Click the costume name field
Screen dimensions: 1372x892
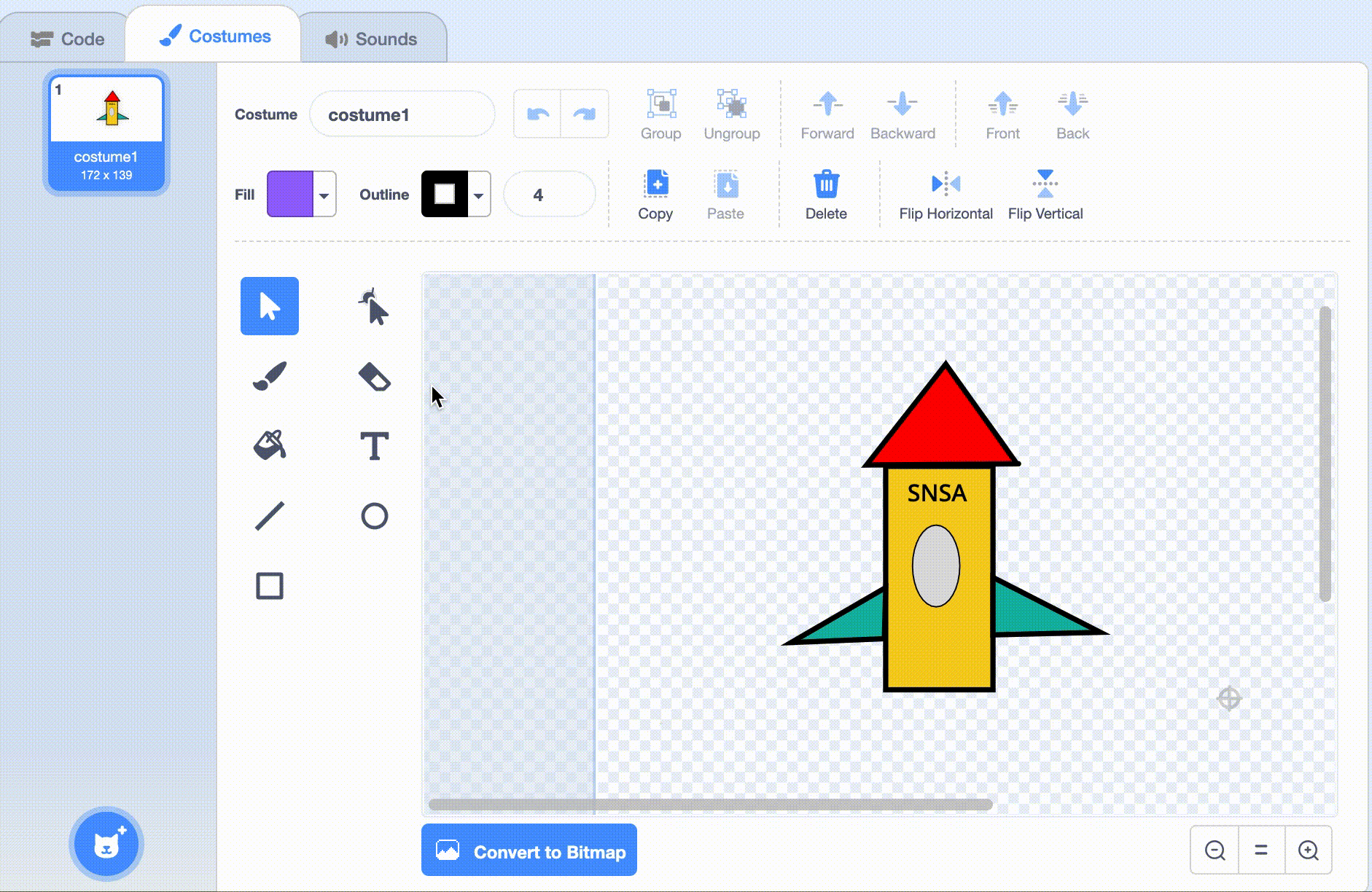coord(402,114)
